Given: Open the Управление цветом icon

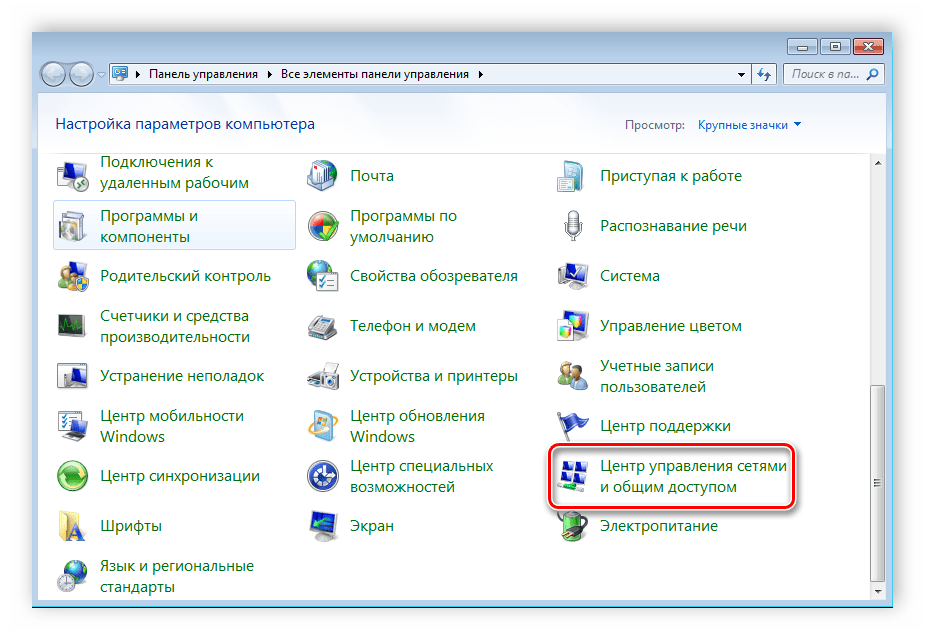Looking at the screenshot, I should click(x=573, y=326).
